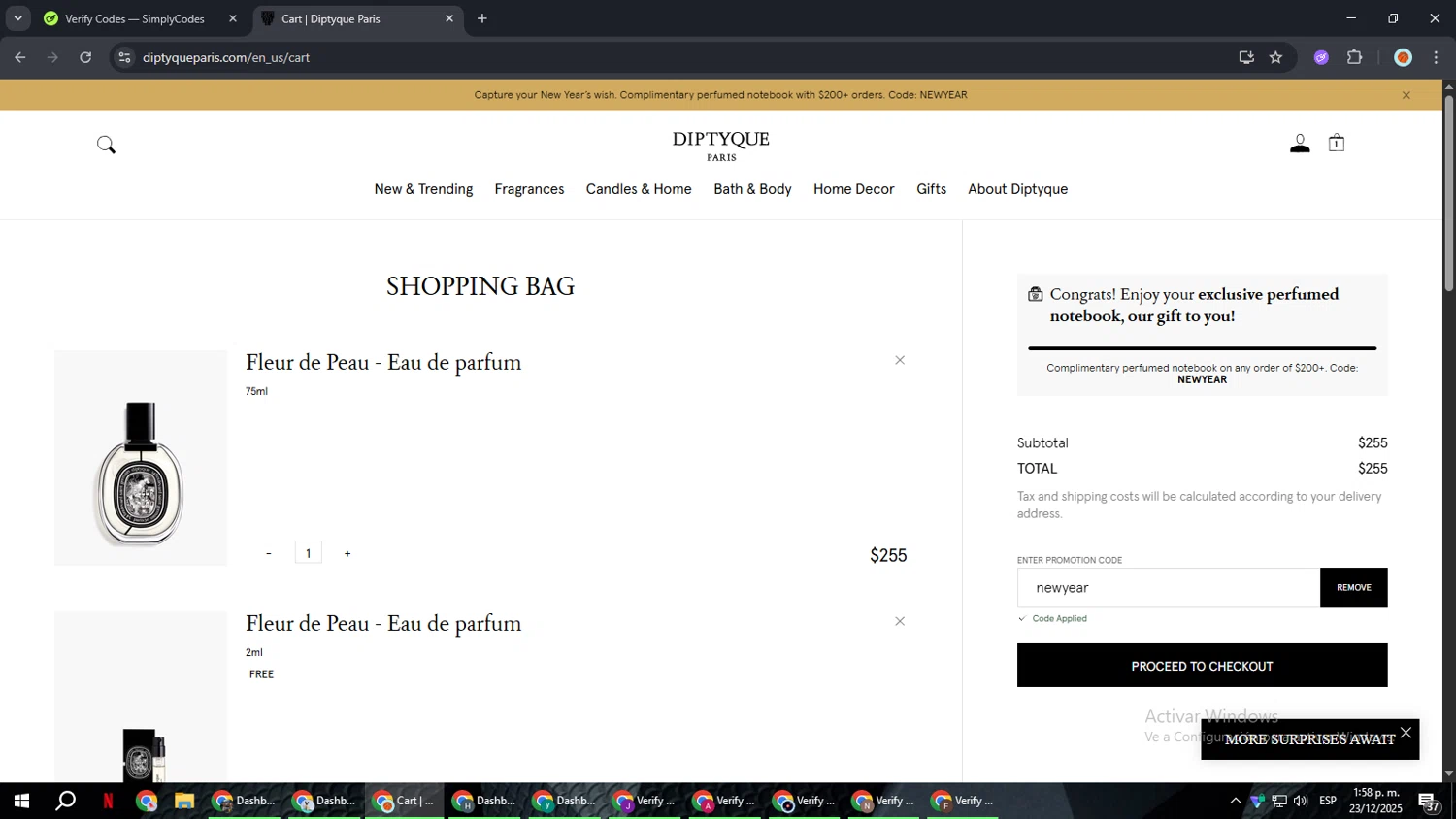Viewport: 1456px width, 819px height.
Task: Open the New & Trending menu
Action: (423, 189)
